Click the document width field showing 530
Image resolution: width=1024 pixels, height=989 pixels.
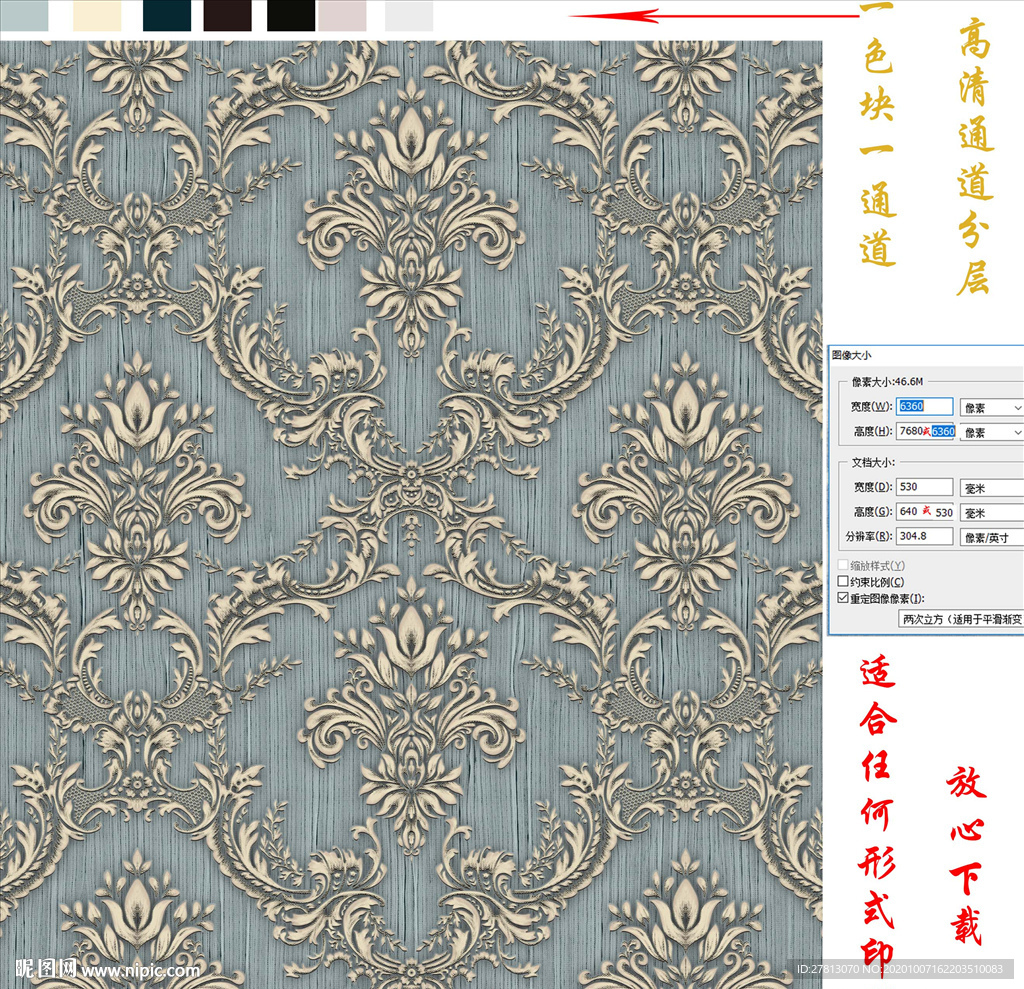point(924,487)
